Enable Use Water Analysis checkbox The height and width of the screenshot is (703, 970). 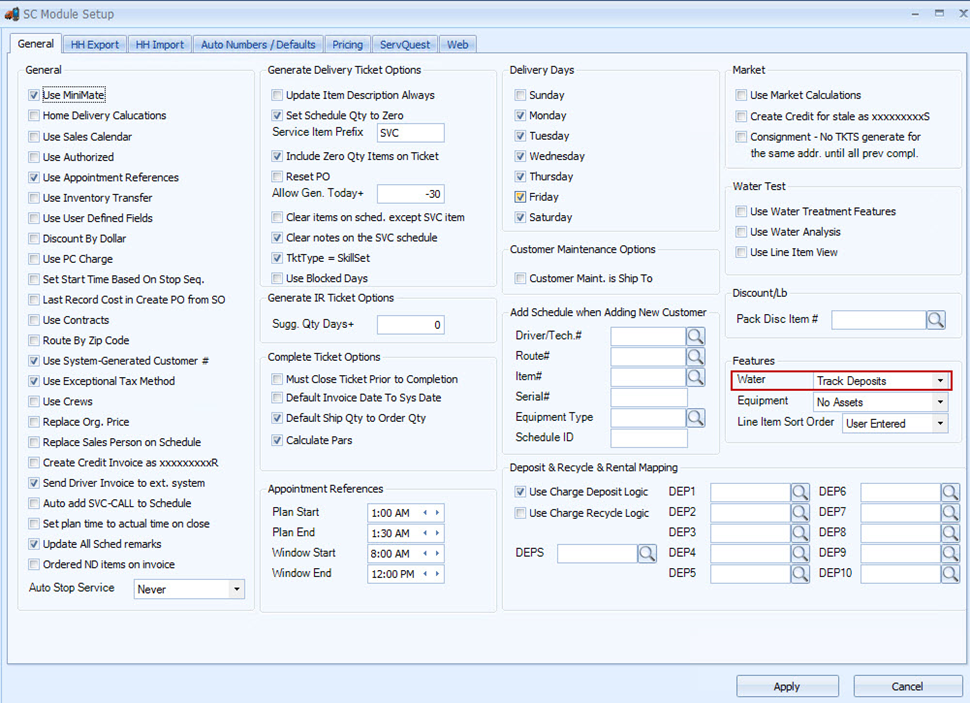[x=741, y=232]
